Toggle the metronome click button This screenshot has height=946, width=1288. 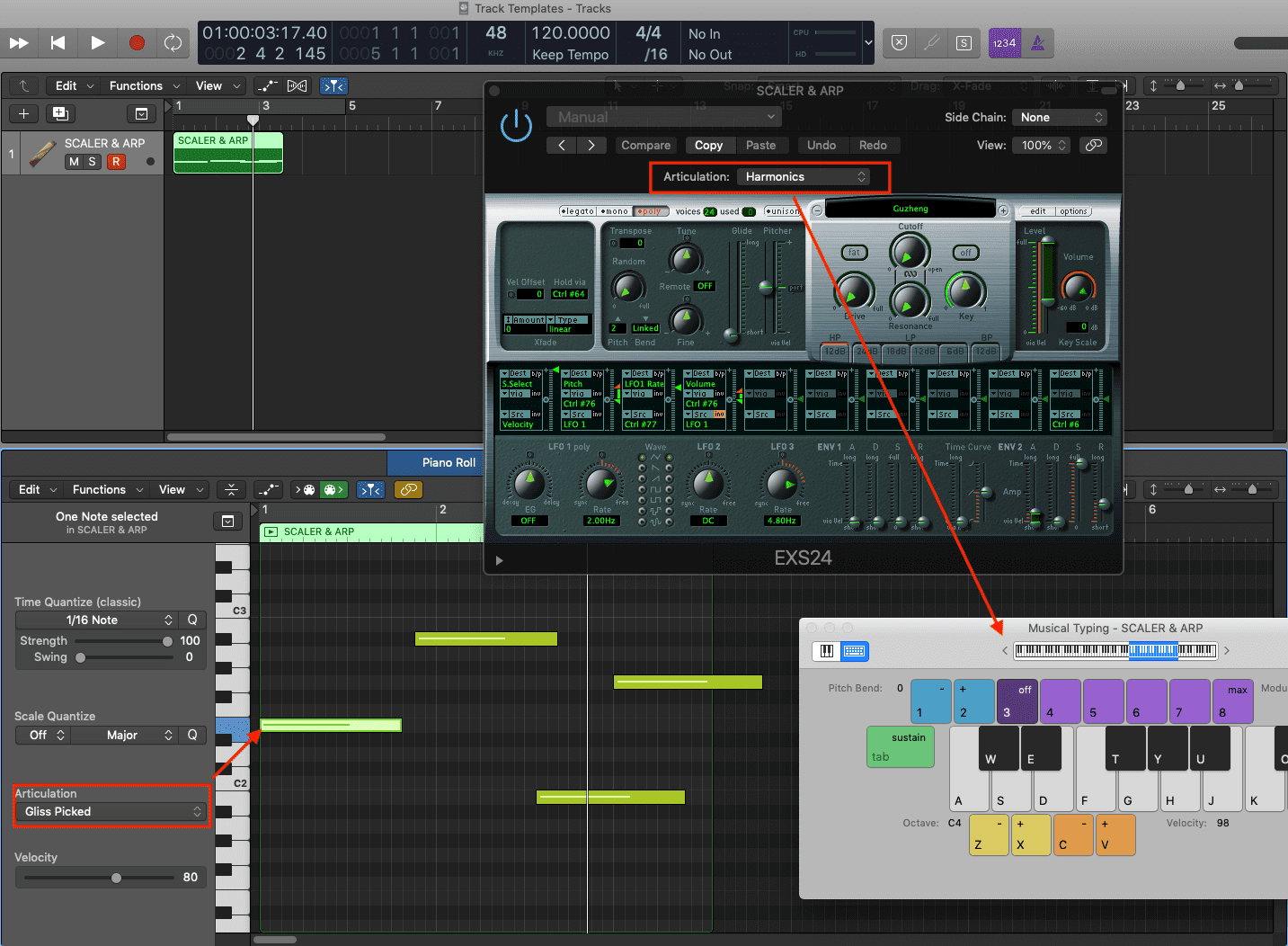1037,42
